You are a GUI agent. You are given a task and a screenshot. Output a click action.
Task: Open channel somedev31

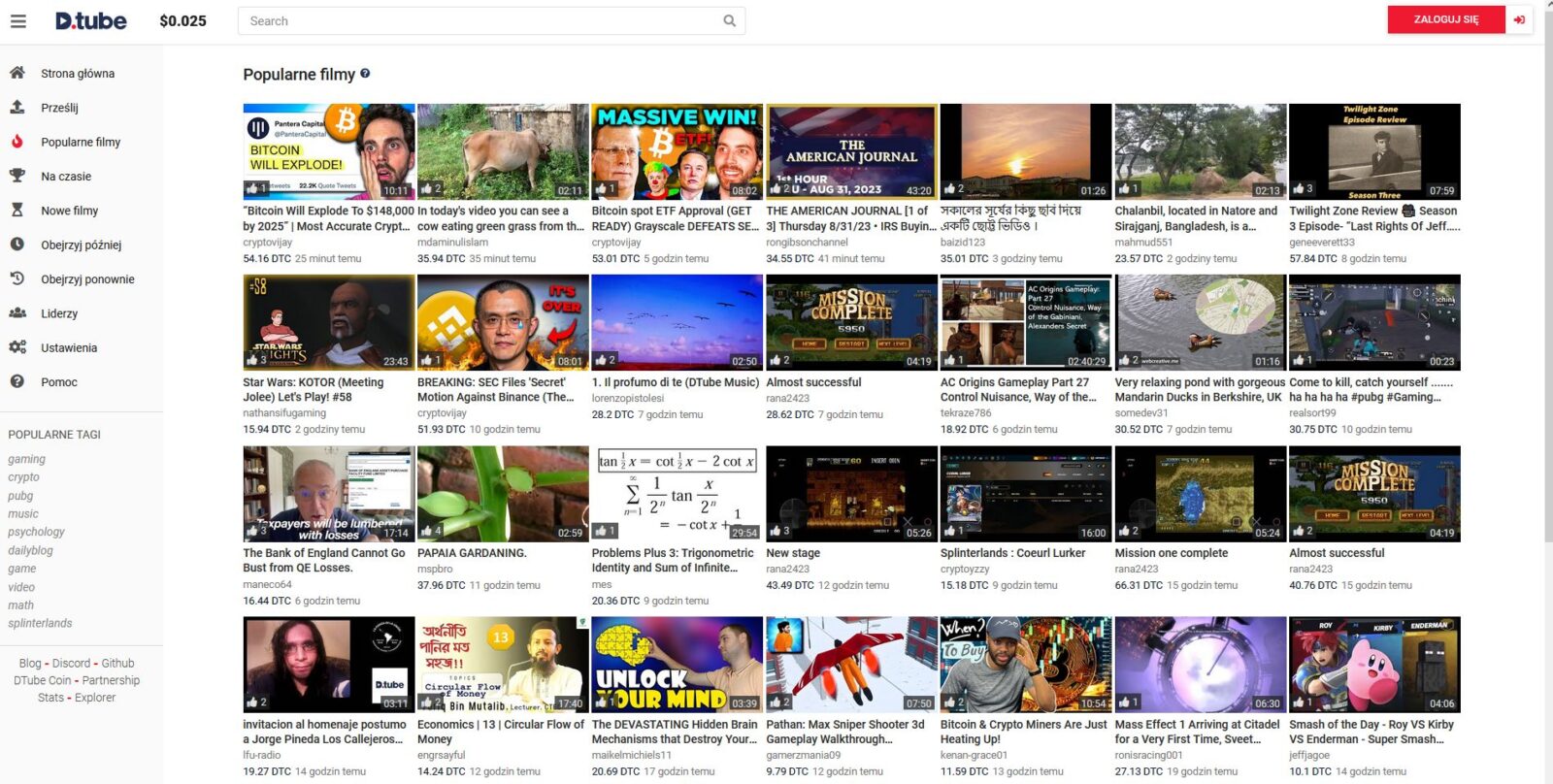pos(1141,413)
